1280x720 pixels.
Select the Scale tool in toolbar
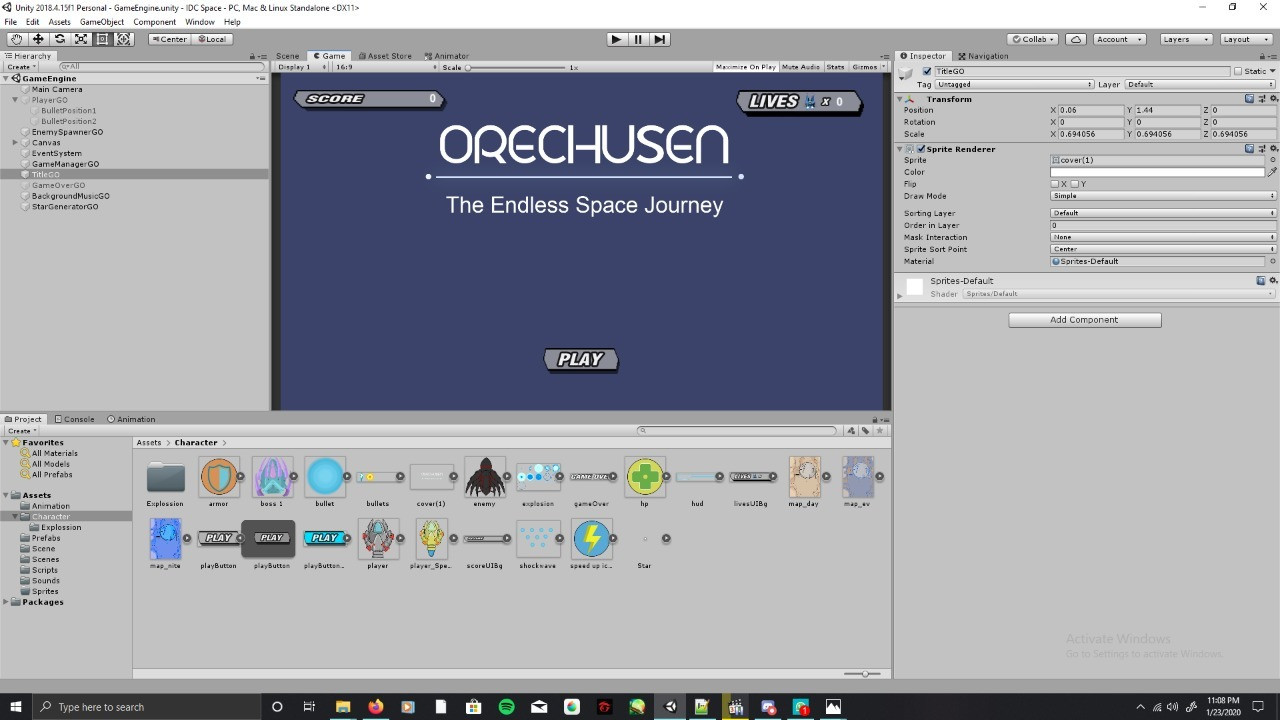tap(81, 39)
